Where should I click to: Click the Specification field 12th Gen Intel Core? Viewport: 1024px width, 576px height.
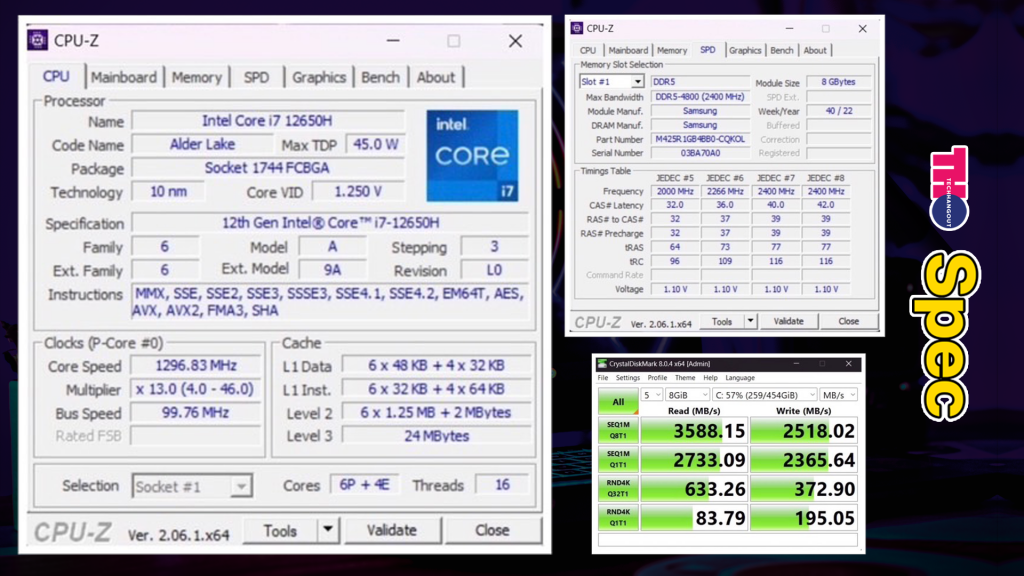pyautogui.click(x=330, y=223)
